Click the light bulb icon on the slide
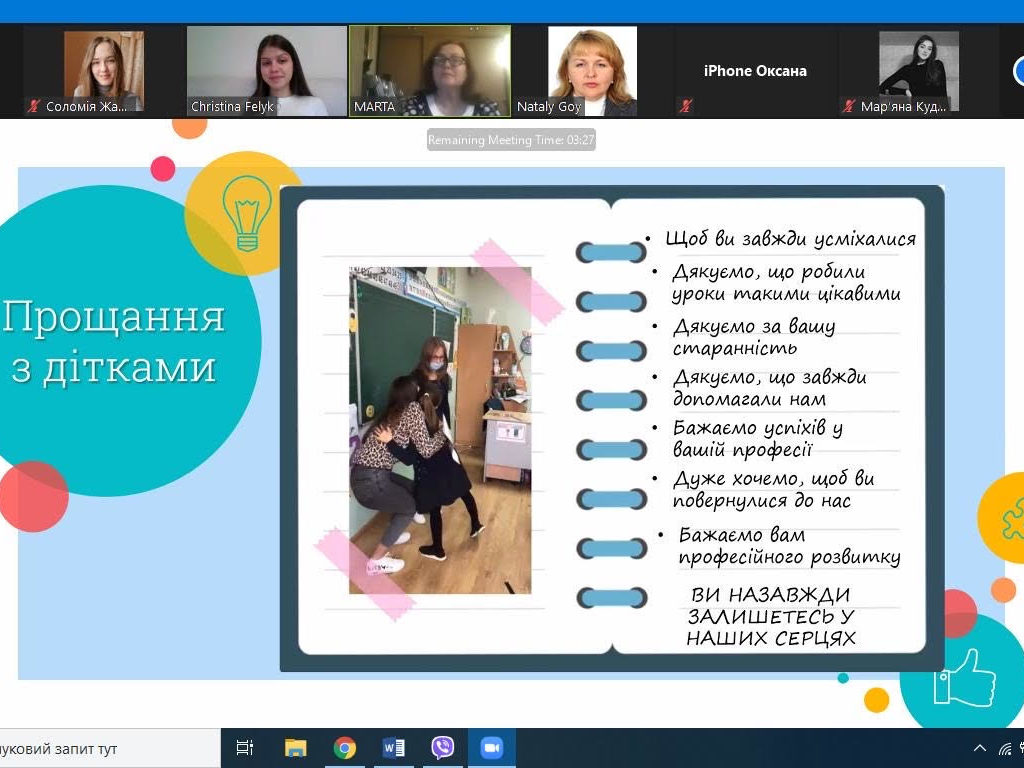The image size is (1024, 768). 246,212
